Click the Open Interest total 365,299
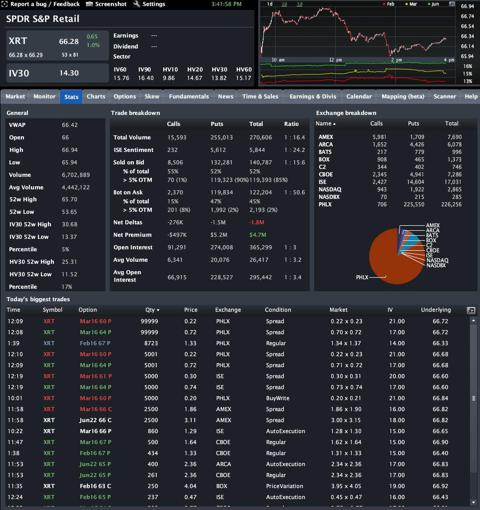 [261, 248]
